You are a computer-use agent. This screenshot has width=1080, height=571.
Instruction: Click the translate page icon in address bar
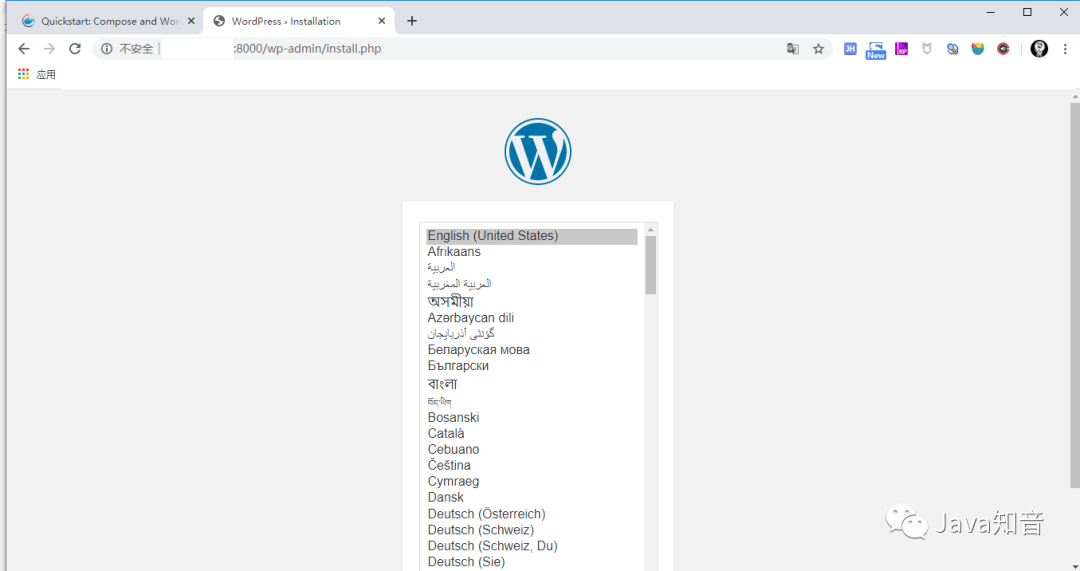pos(793,49)
